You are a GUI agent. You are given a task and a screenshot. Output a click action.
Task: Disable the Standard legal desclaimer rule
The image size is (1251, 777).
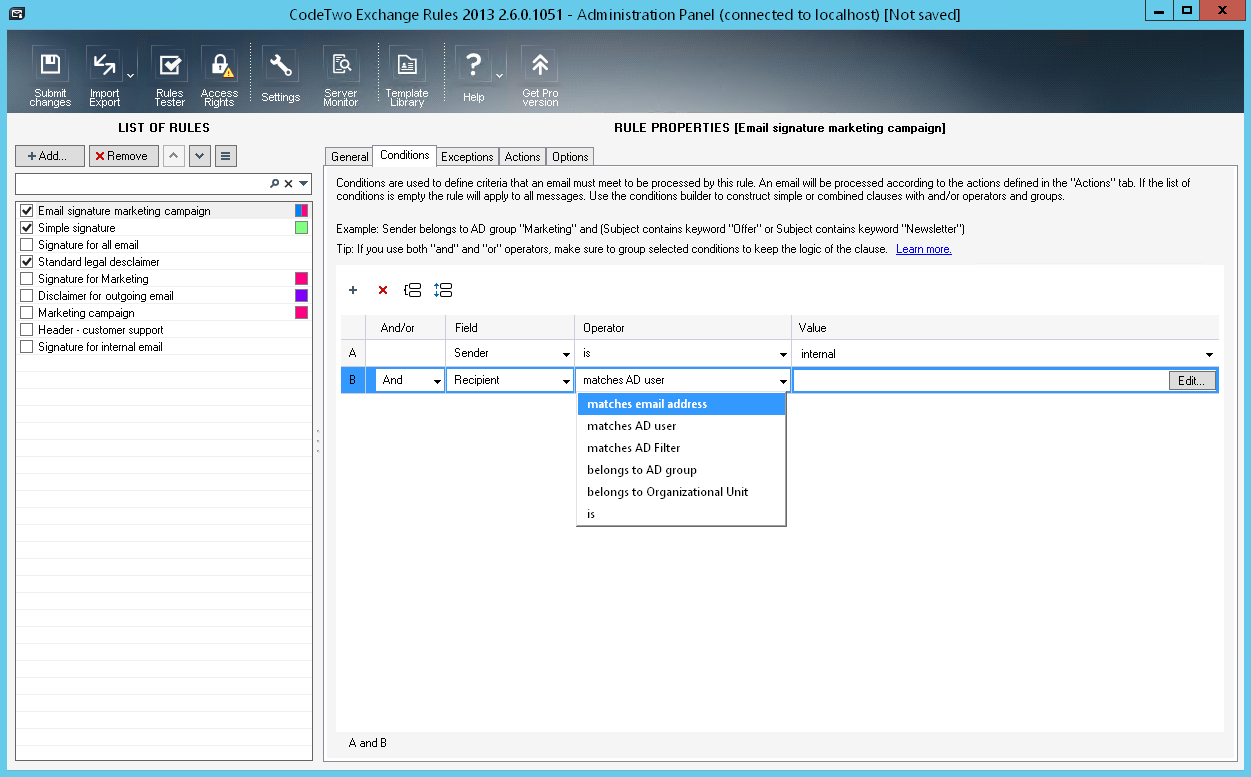point(27,262)
